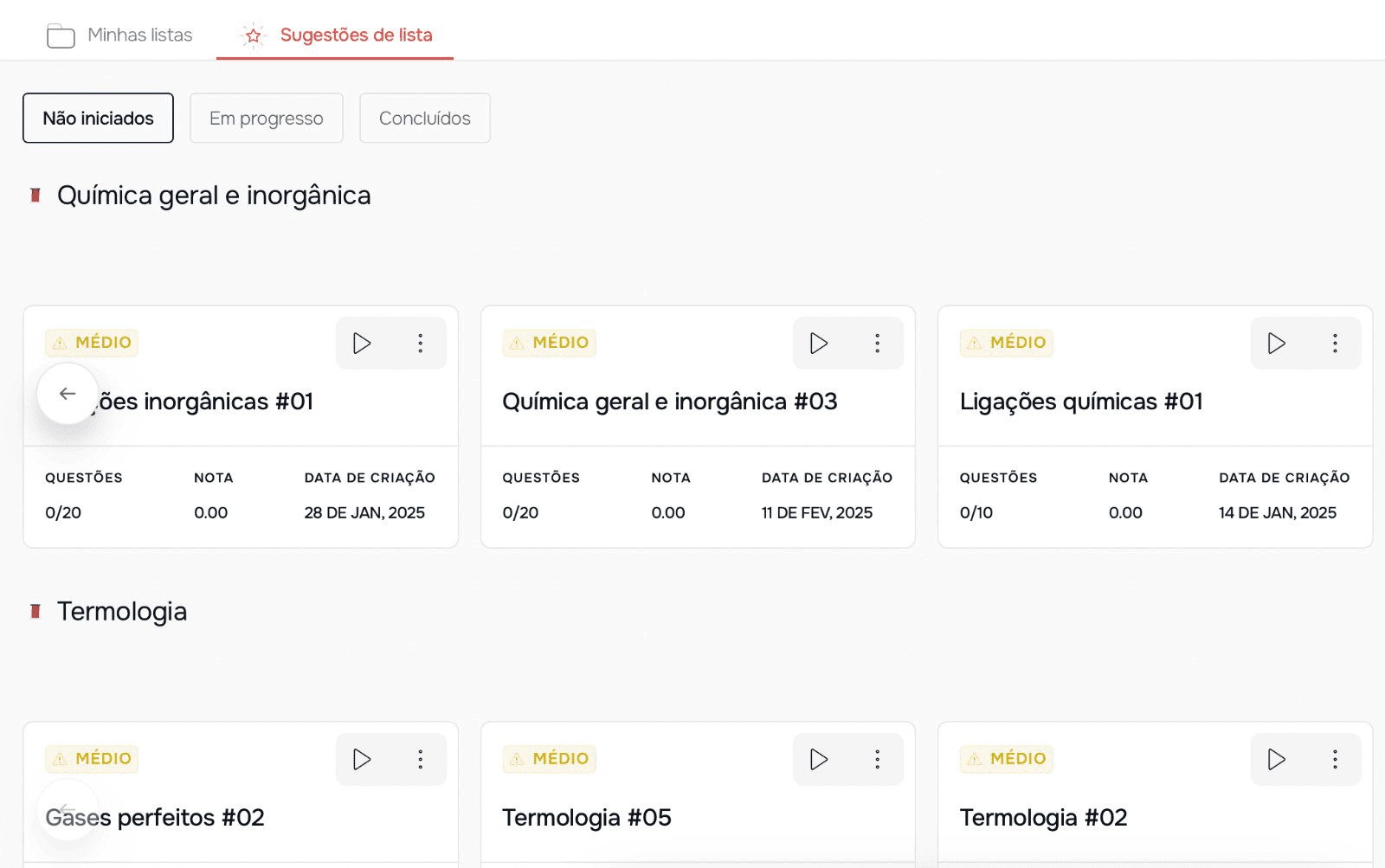The height and width of the screenshot is (868, 1385).
Task: Click the back arrow in Química geral carousel
Action: coord(68,394)
